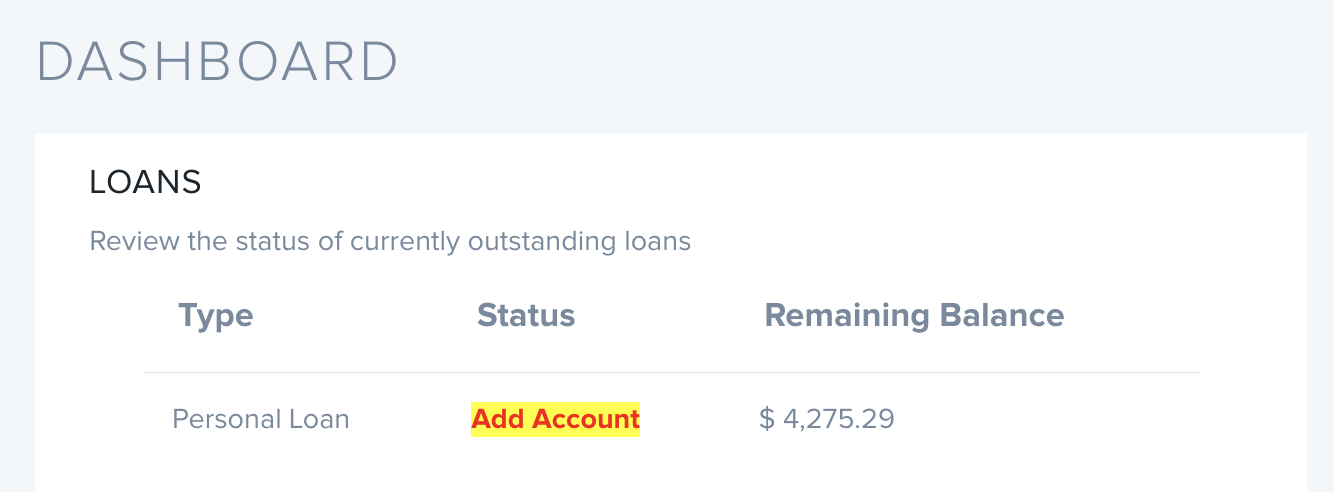Click the highlighted Add Account link
The height and width of the screenshot is (492, 1334).
tap(555, 419)
